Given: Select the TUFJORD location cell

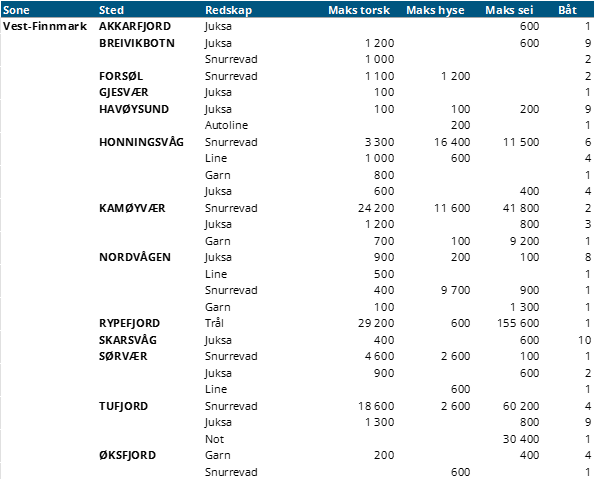Looking at the screenshot, I should [x=123, y=406].
